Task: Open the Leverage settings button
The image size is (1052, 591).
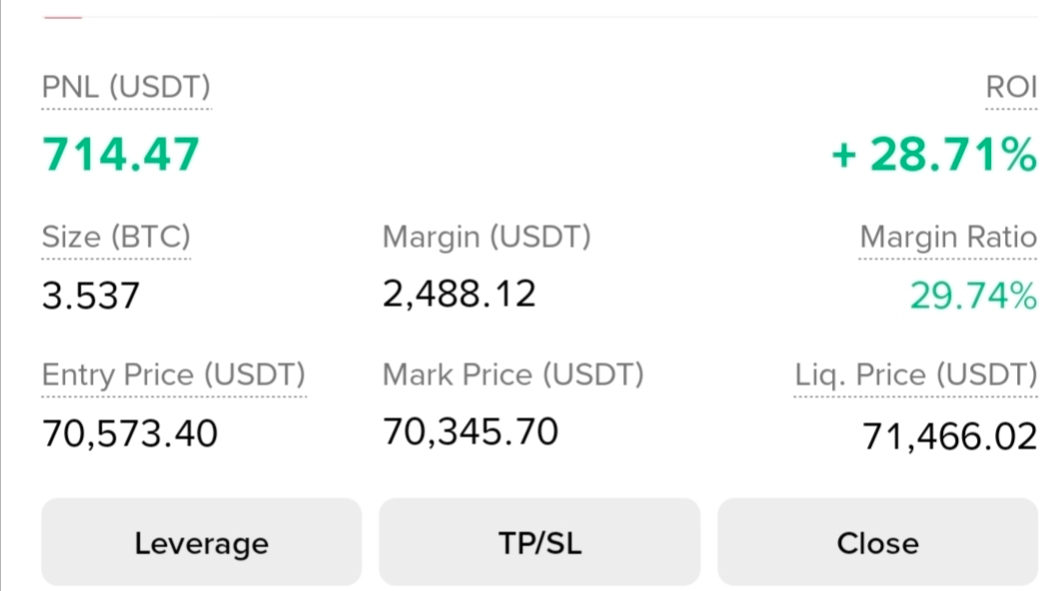Action: click(x=201, y=542)
